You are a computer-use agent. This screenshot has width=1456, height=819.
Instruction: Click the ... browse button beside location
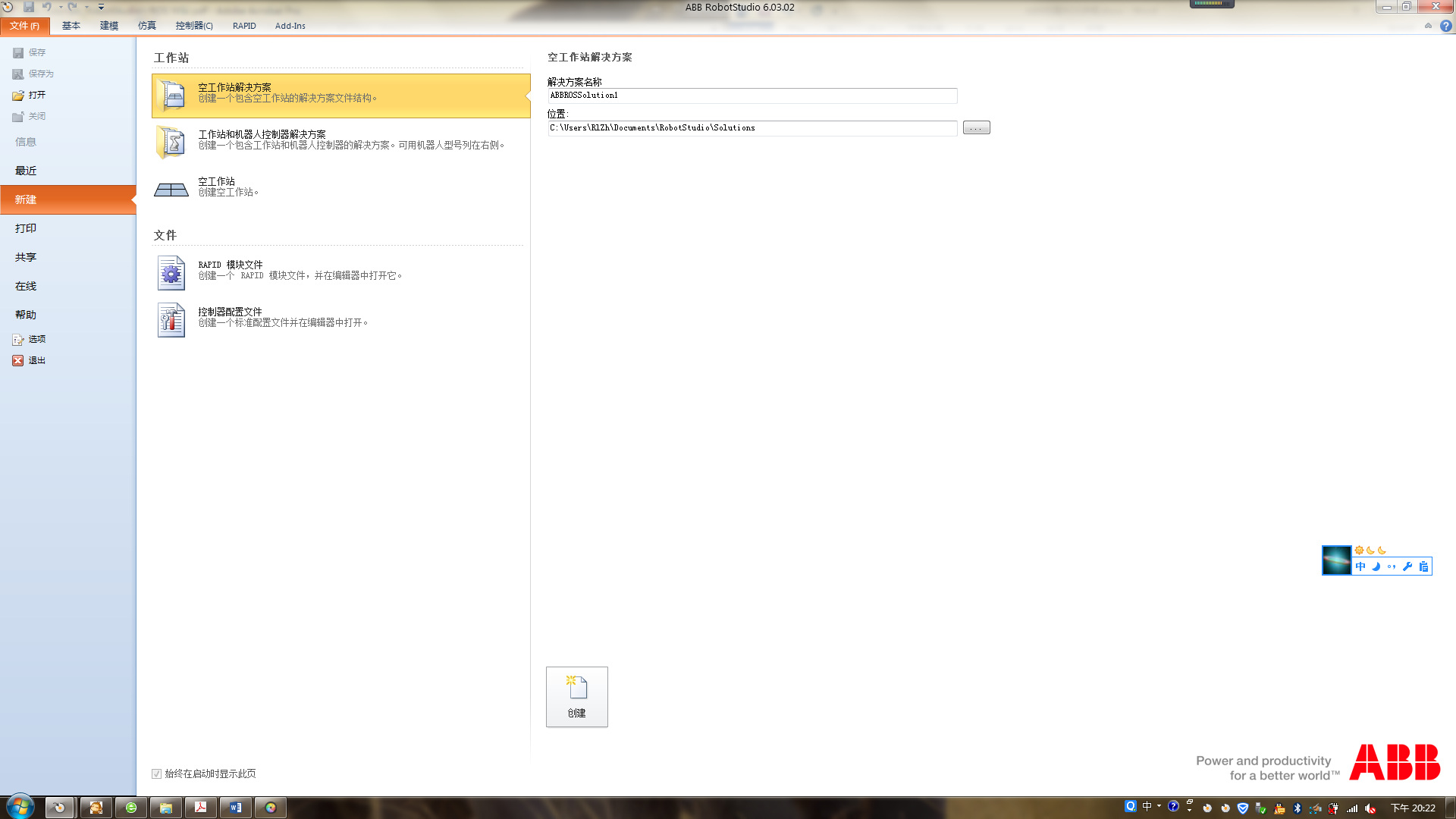click(x=976, y=128)
